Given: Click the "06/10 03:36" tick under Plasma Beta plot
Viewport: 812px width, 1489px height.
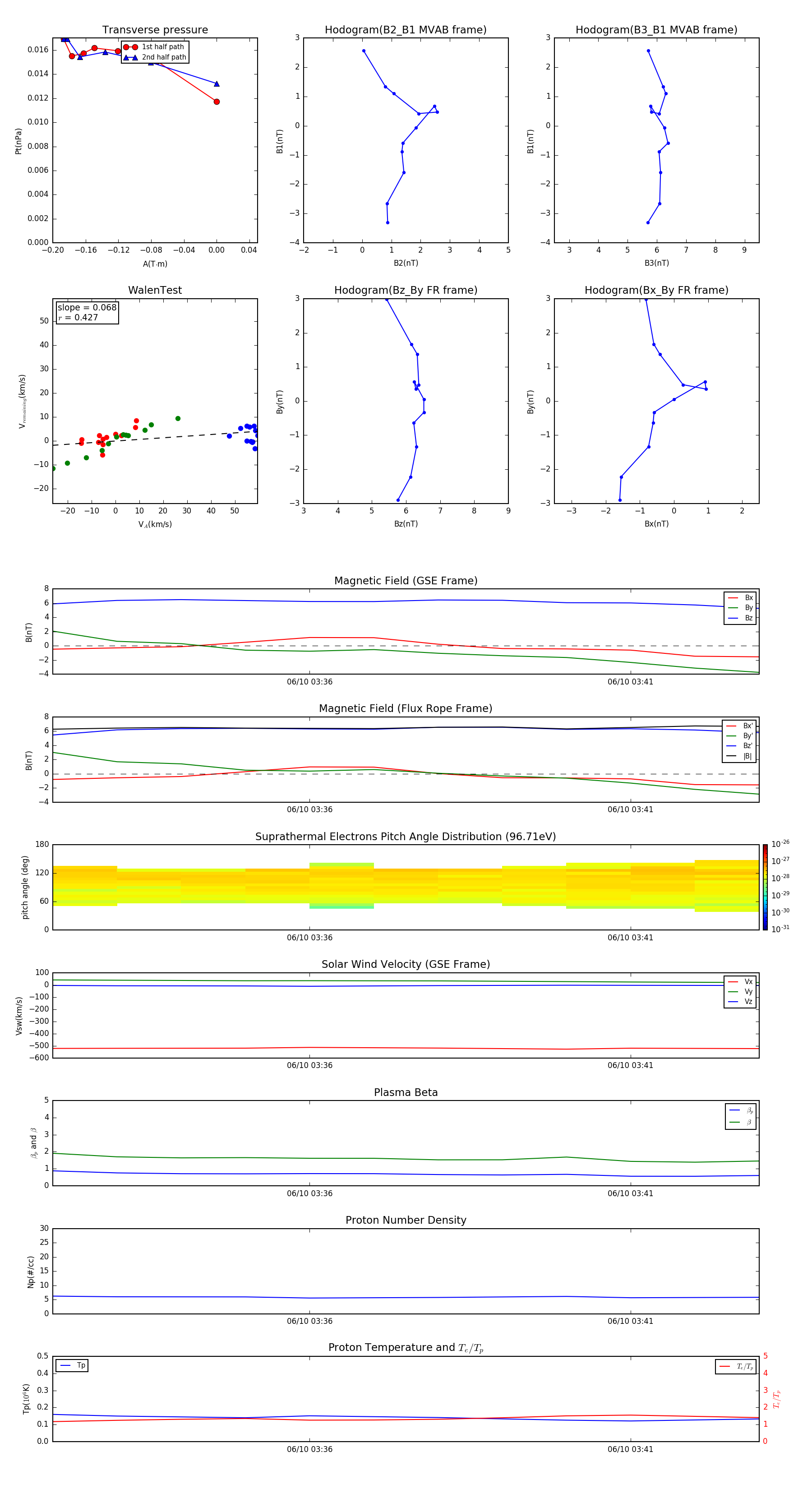Looking at the screenshot, I should tap(309, 1193).
